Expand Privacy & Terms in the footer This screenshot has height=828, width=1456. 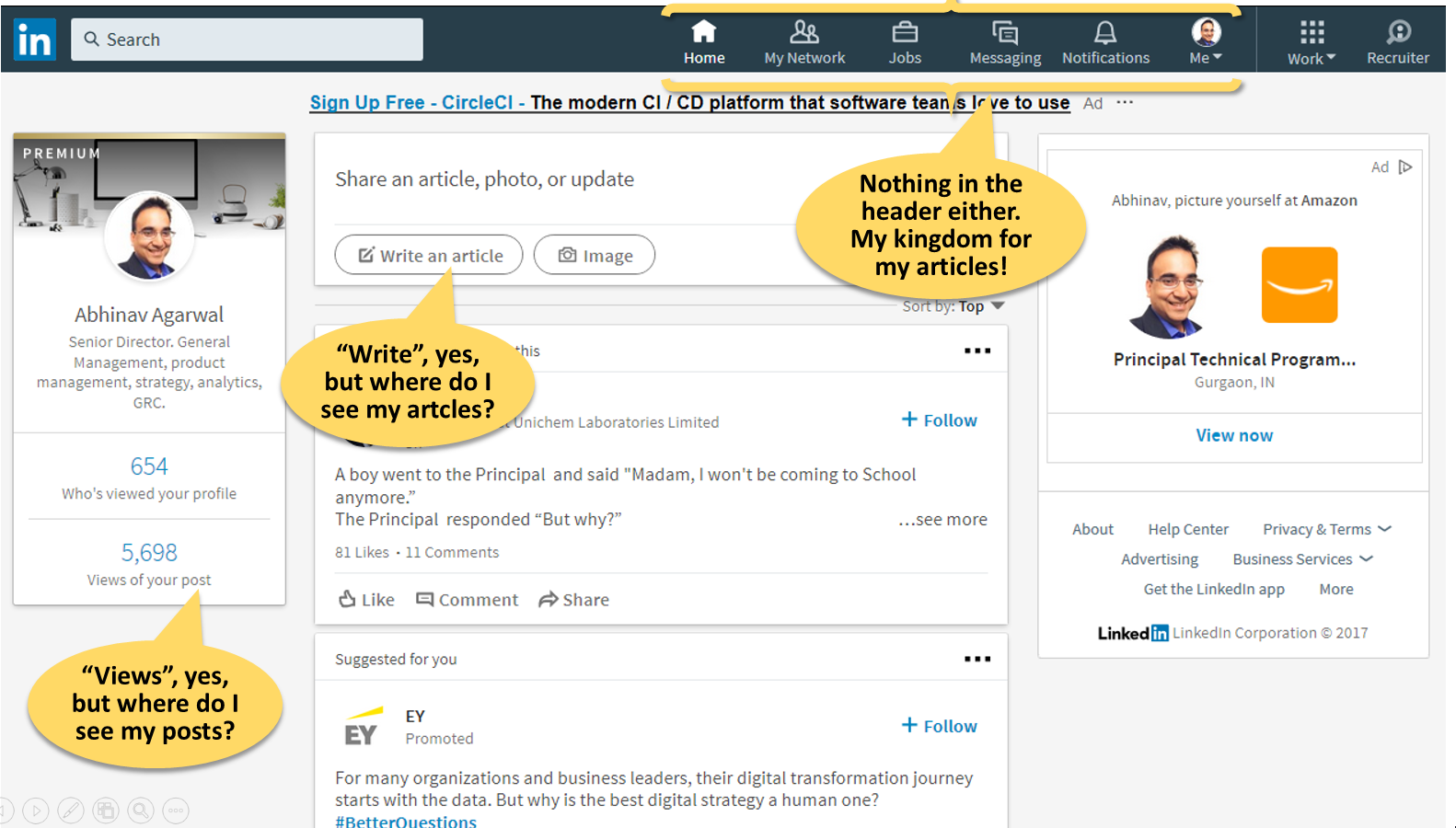coord(1327,529)
